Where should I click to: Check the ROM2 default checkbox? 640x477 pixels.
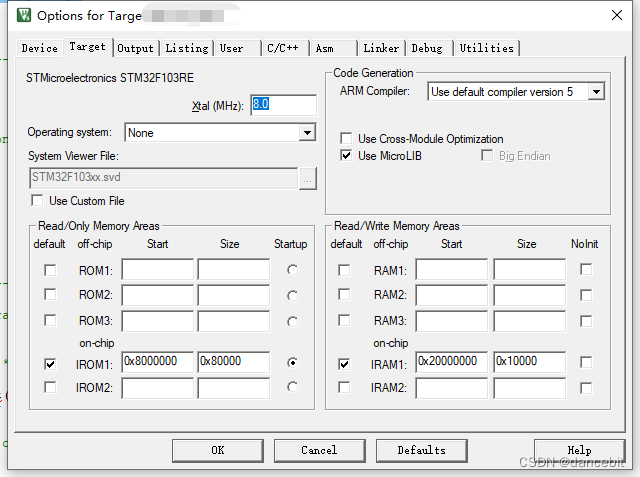[x=50, y=294]
